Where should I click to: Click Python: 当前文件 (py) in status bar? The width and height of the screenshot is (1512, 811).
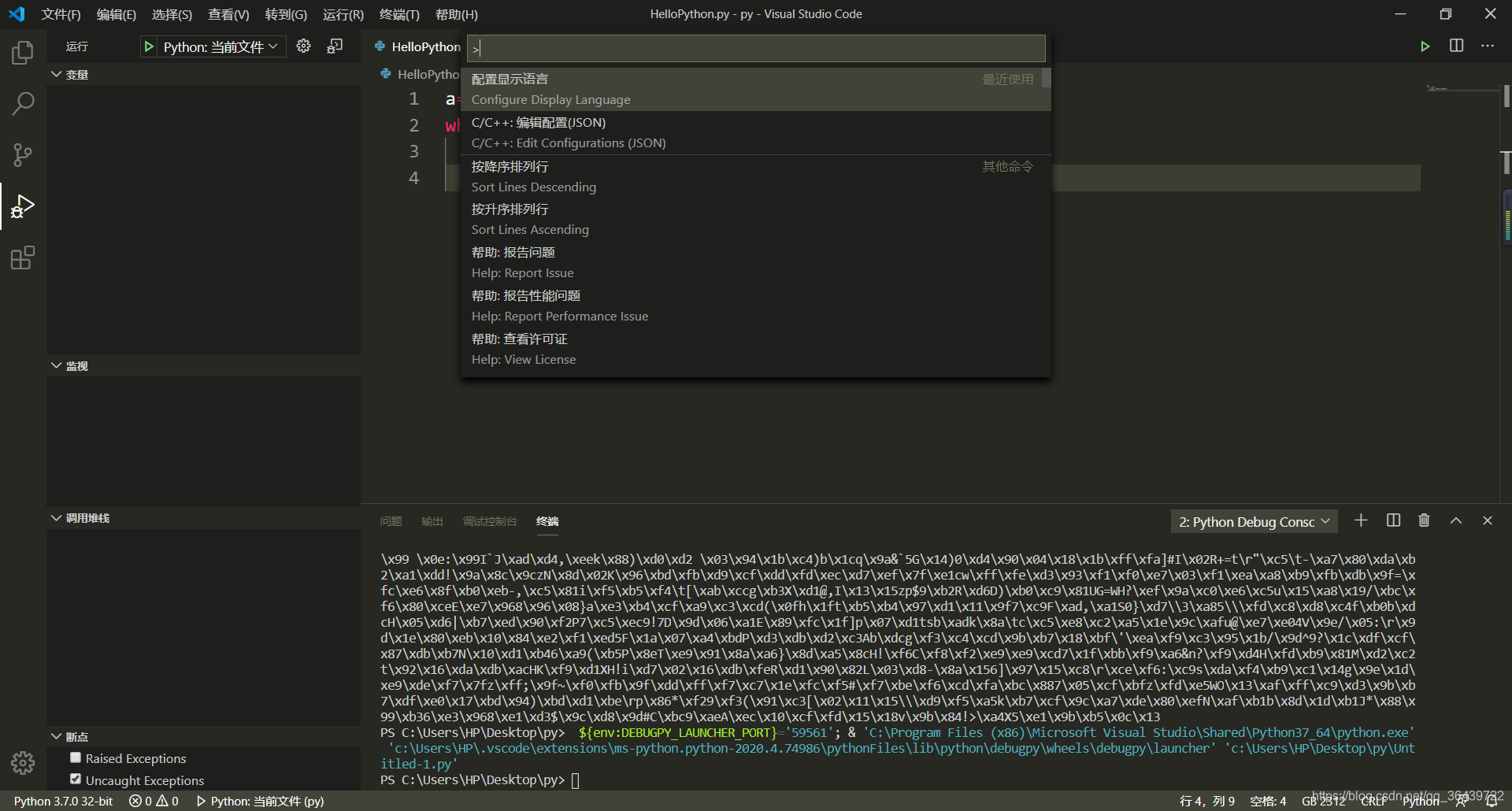(260, 801)
